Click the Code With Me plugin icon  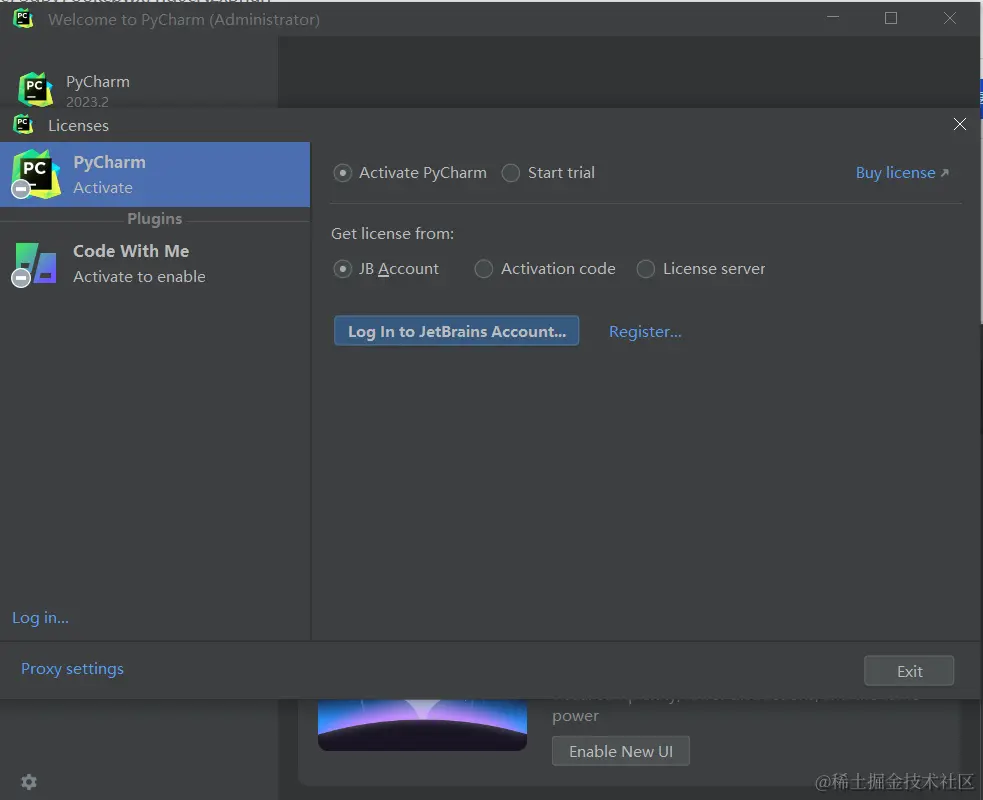34,264
